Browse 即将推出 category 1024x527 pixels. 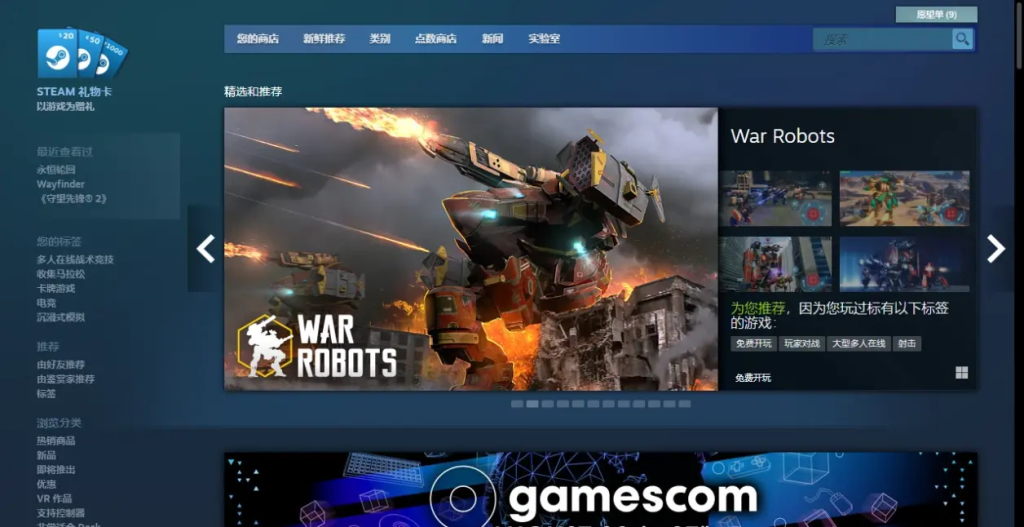point(56,470)
